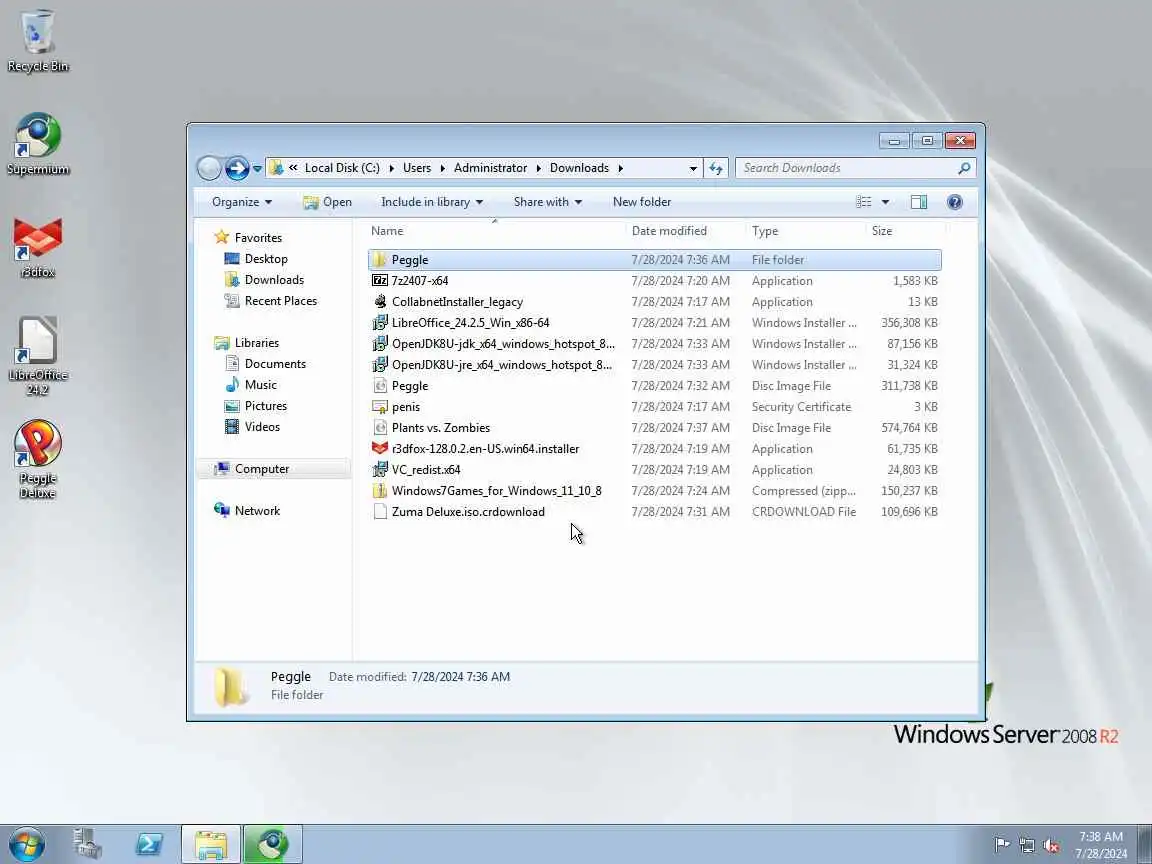The width and height of the screenshot is (1152, 864).
Task: Select the 7z2407-x64 application icon
Action: click(x=379, y=281)
